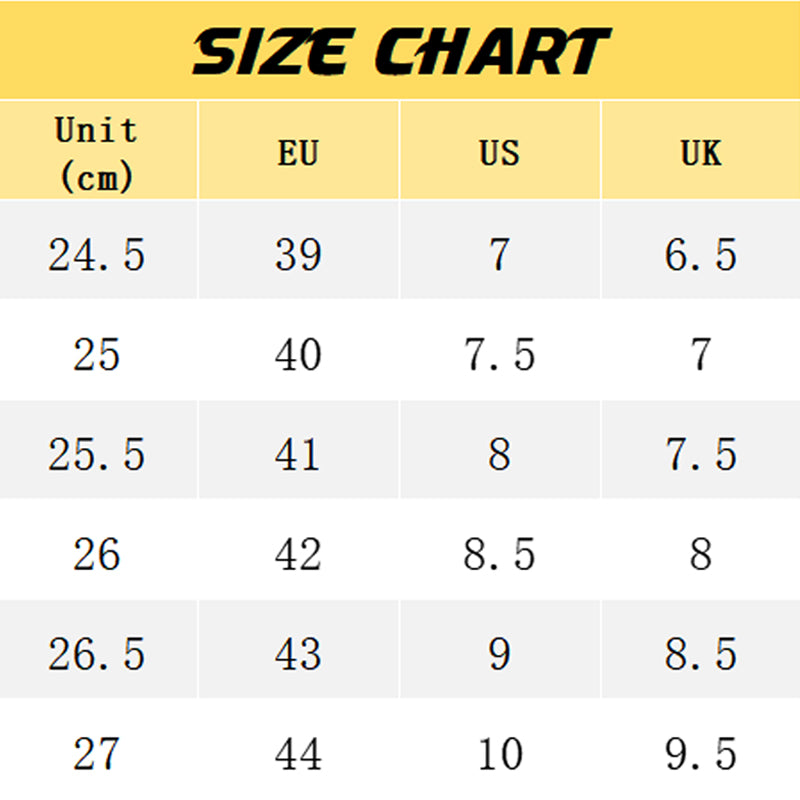The image size is (800, 800).
Task: Click the EU size 39 cell
Action: [298, 249]
